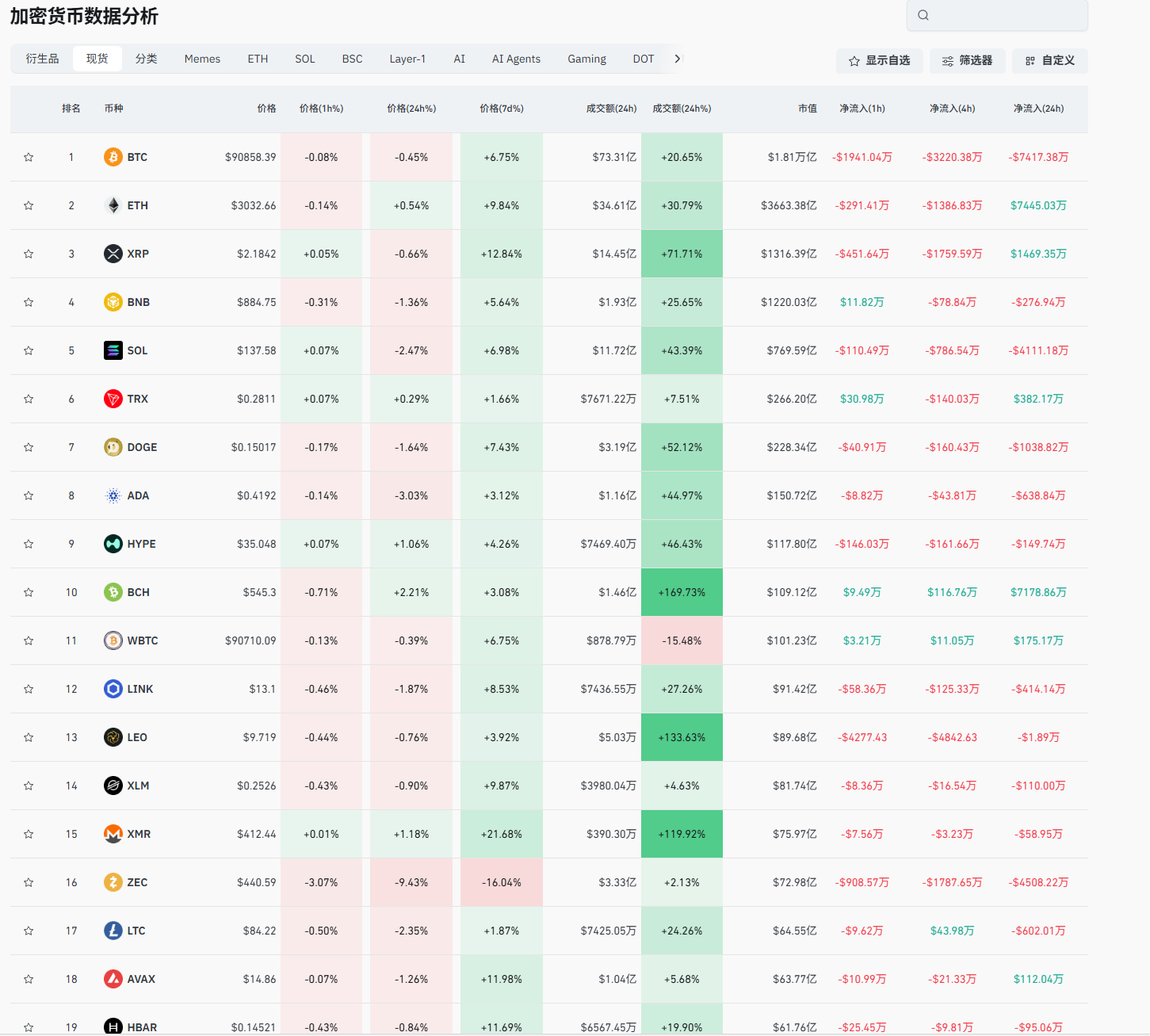
Task: Click the Chainlink LINK coin icon
Action: coord(113,689)
